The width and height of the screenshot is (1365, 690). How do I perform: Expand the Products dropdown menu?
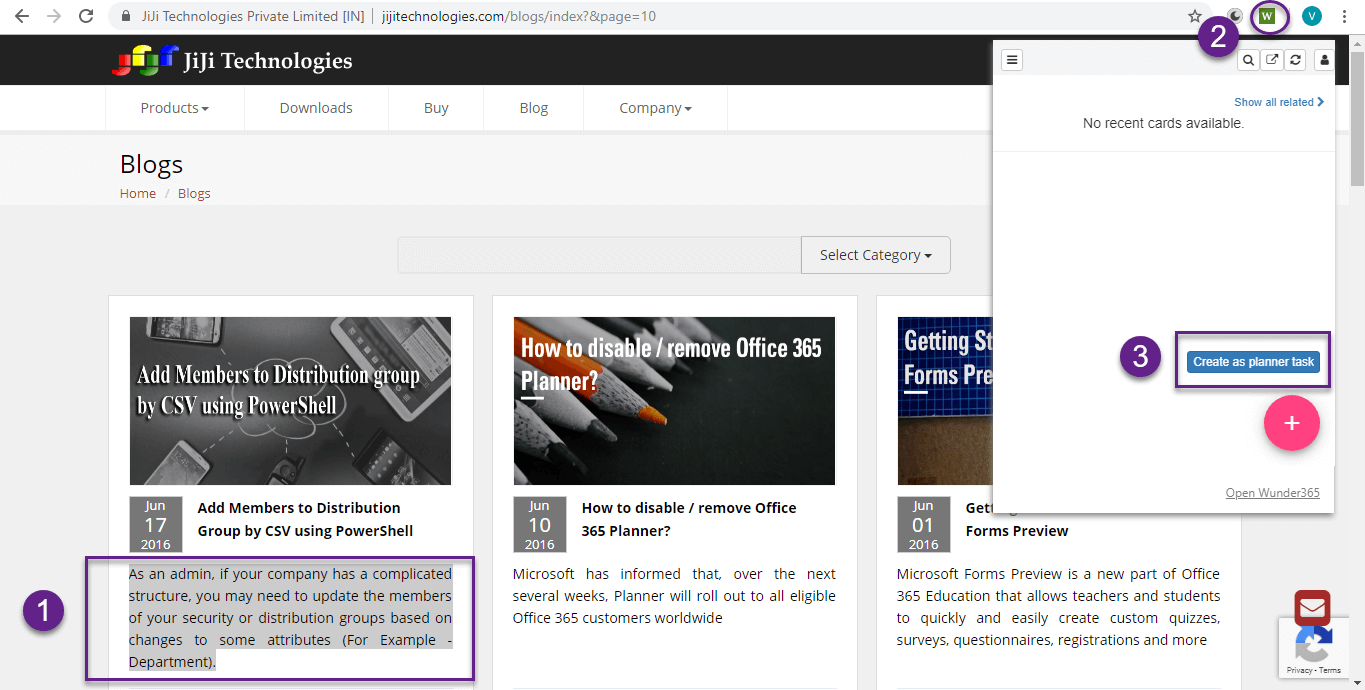(x=174, y=108)
